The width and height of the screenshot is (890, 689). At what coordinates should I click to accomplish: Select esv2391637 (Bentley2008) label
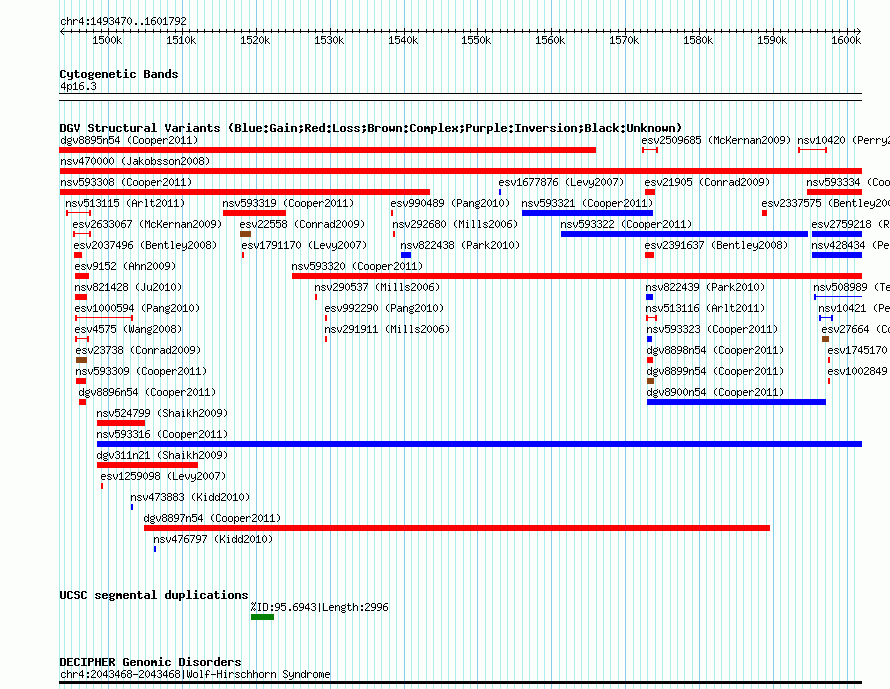(716, 245)
